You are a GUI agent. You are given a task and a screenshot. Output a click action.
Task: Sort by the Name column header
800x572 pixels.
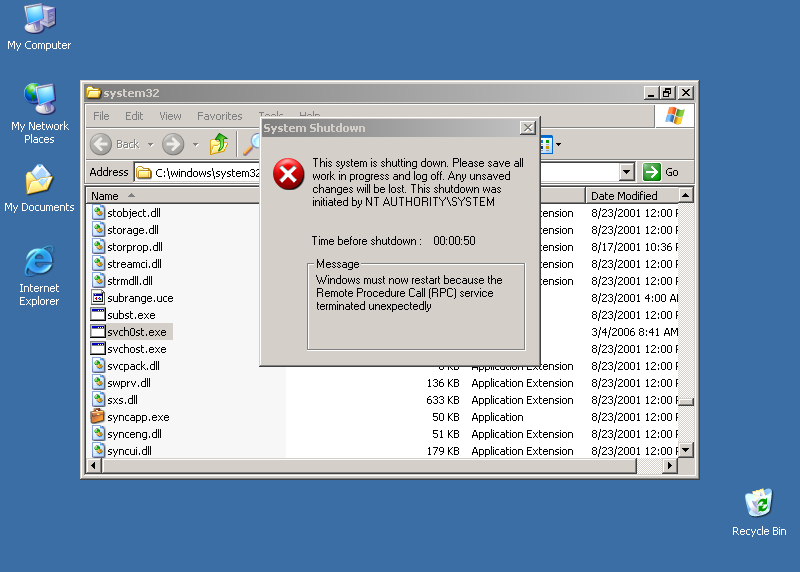[x=173, y=196]
